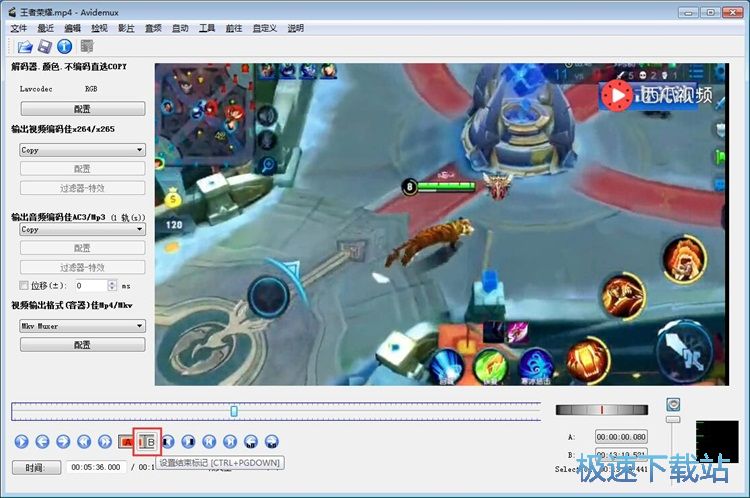Open the 影片 menu
This screenshot has height=498, width=750.
(126, 28)
